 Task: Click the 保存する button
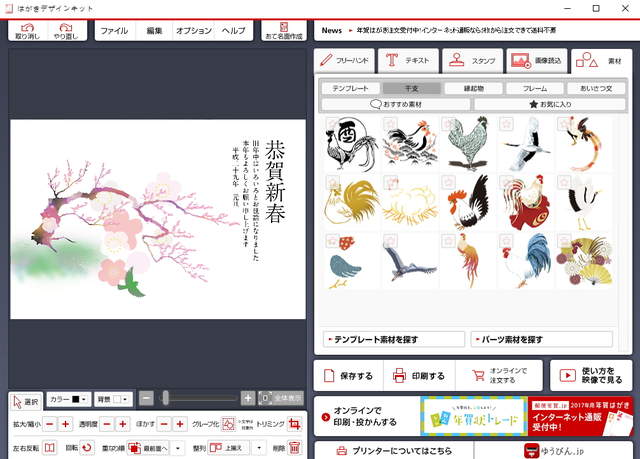tap(346, 376)
